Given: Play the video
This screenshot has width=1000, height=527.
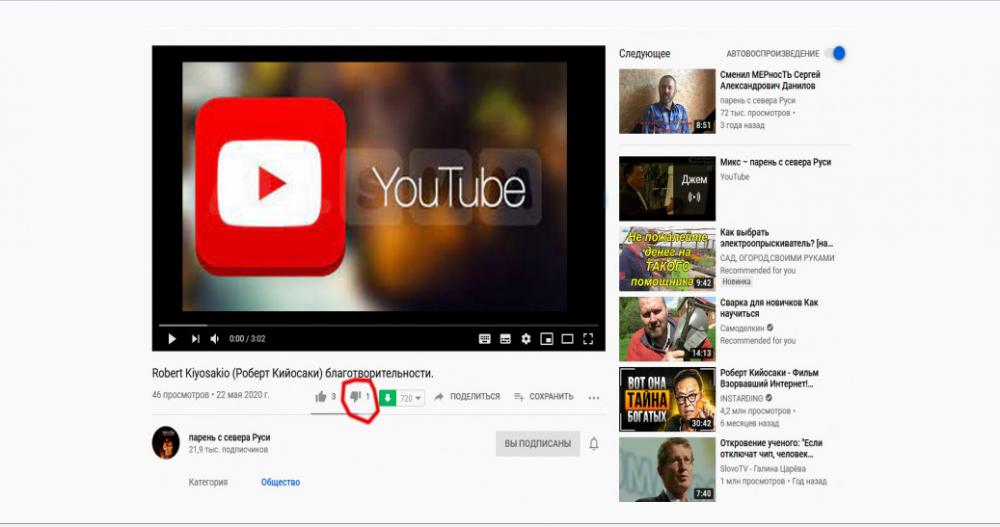Looking at the screenshot, I should click(171, 339).
